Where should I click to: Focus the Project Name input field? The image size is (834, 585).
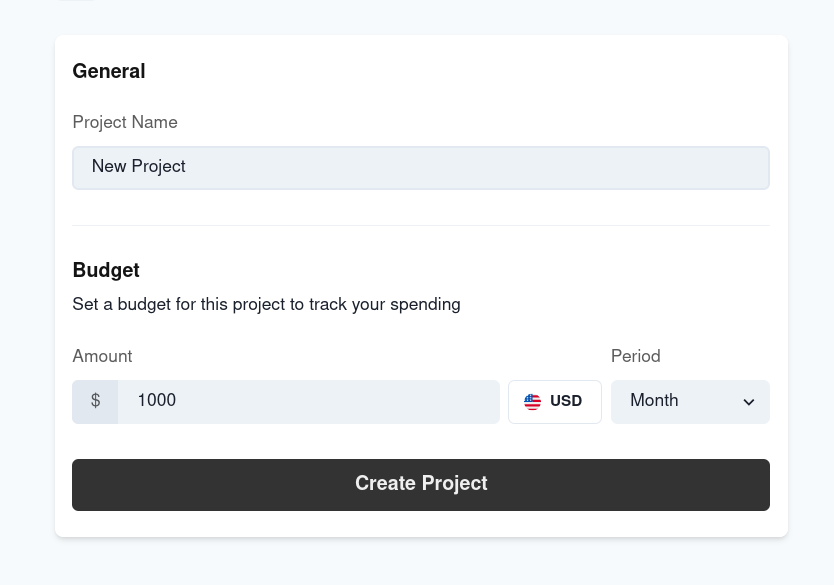[x=421, y=168]
